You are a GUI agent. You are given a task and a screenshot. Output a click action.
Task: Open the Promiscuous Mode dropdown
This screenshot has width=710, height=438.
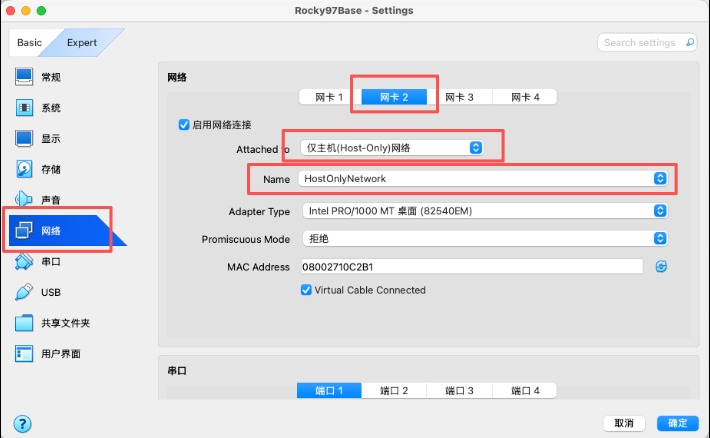[x=483, y=239]
